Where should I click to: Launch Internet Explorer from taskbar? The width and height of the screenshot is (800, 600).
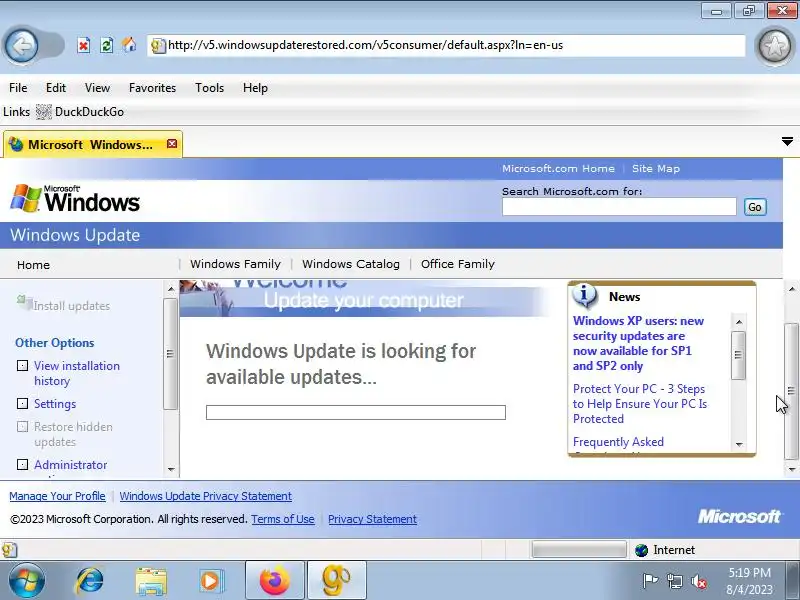pyautogui.click(x=90, y=581)
